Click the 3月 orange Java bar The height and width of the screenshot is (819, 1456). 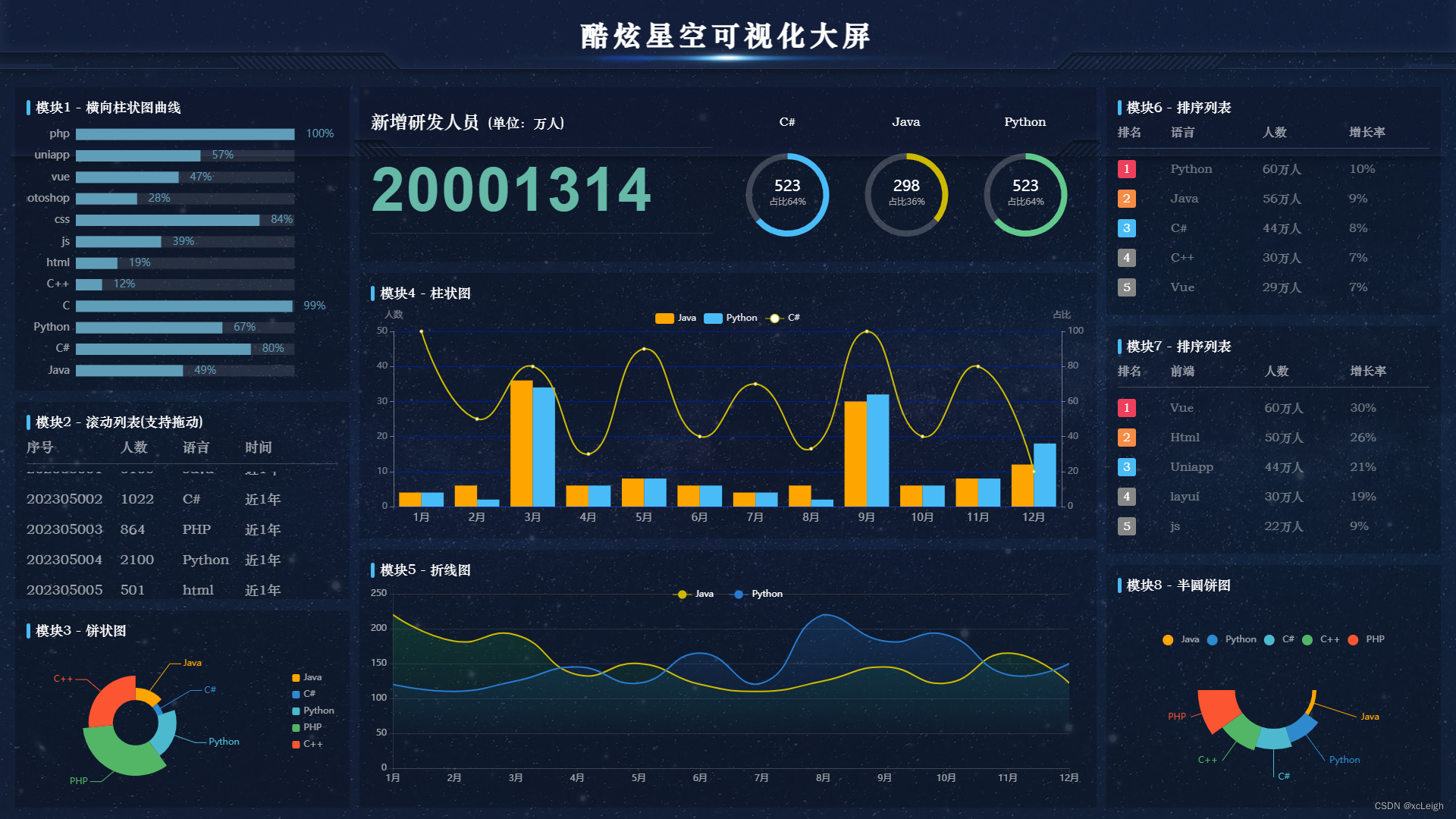point(522,443)
